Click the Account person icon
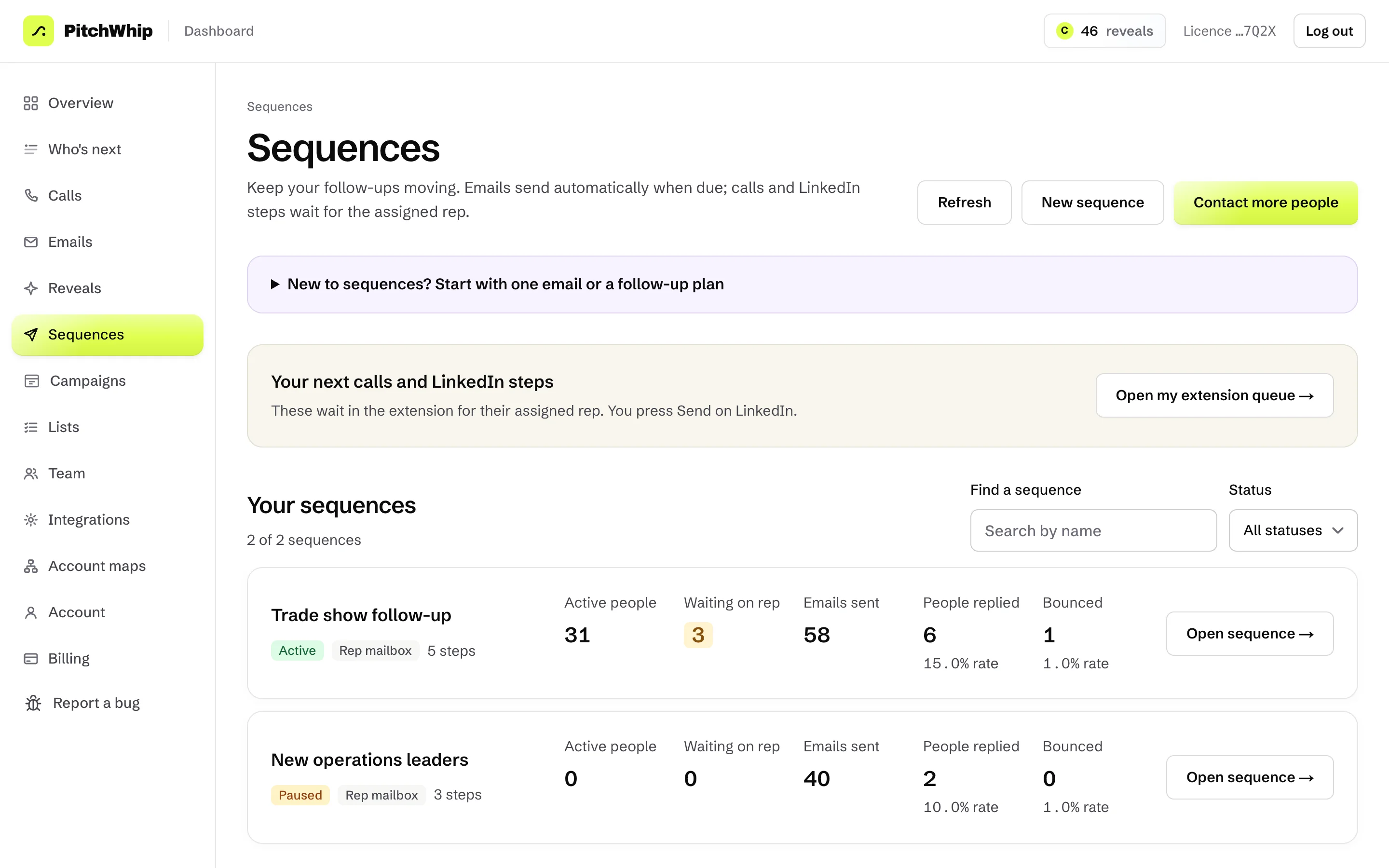 31,612
